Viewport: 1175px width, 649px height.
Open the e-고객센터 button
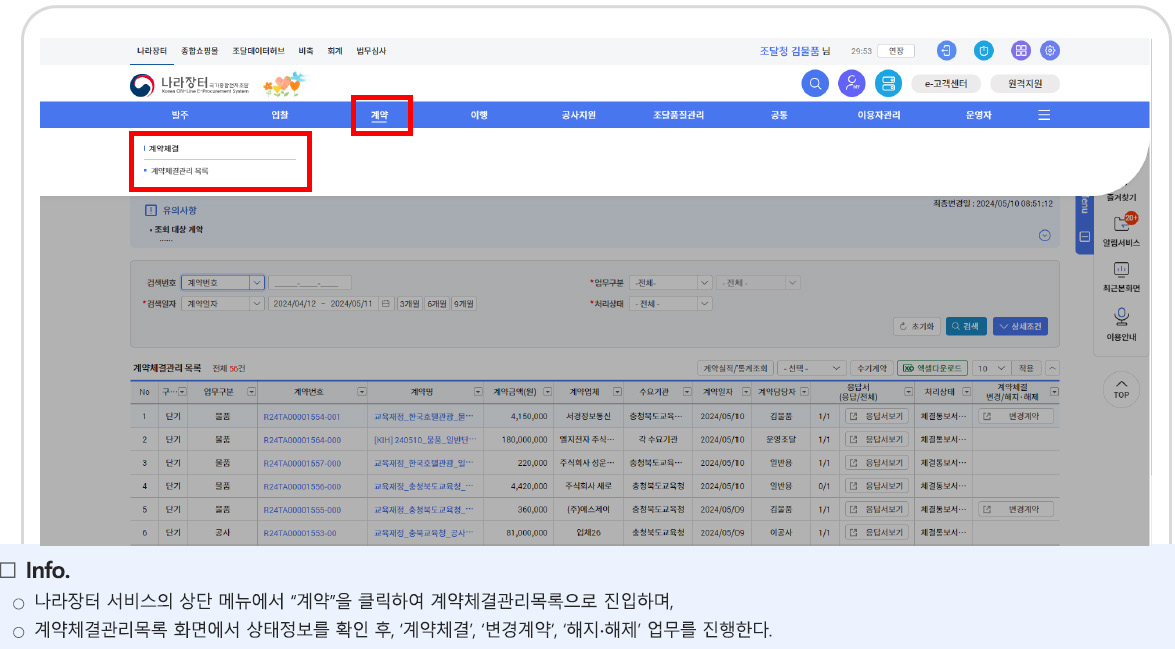(x=946, y=84)
